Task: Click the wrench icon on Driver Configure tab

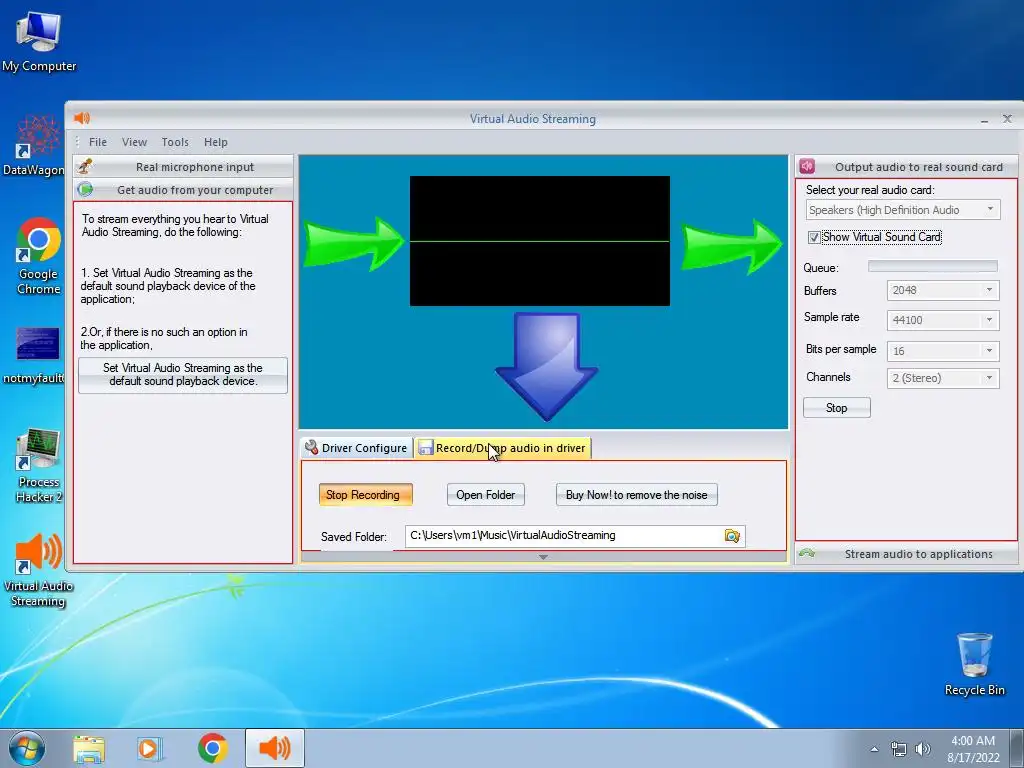Action: [312, 447]
